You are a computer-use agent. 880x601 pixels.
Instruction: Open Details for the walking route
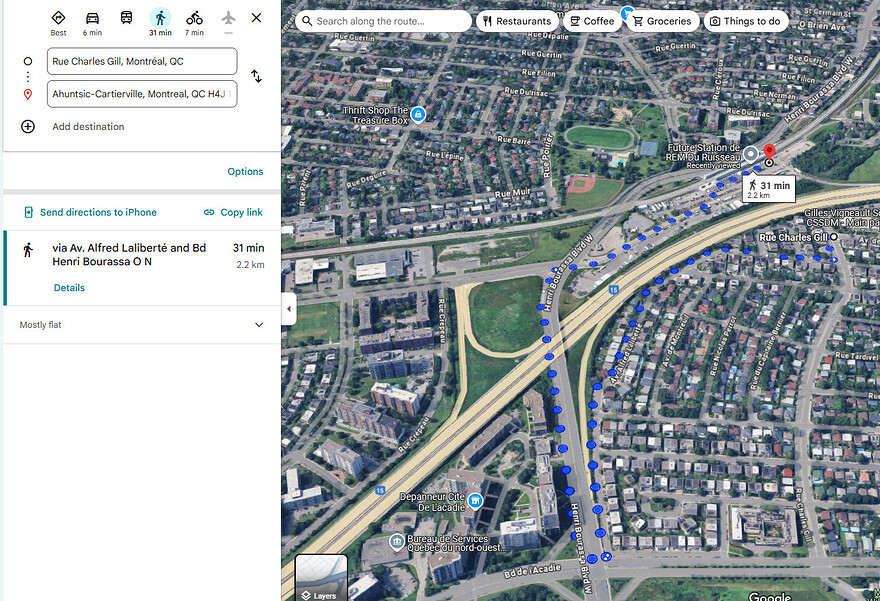tap(69, 288)
